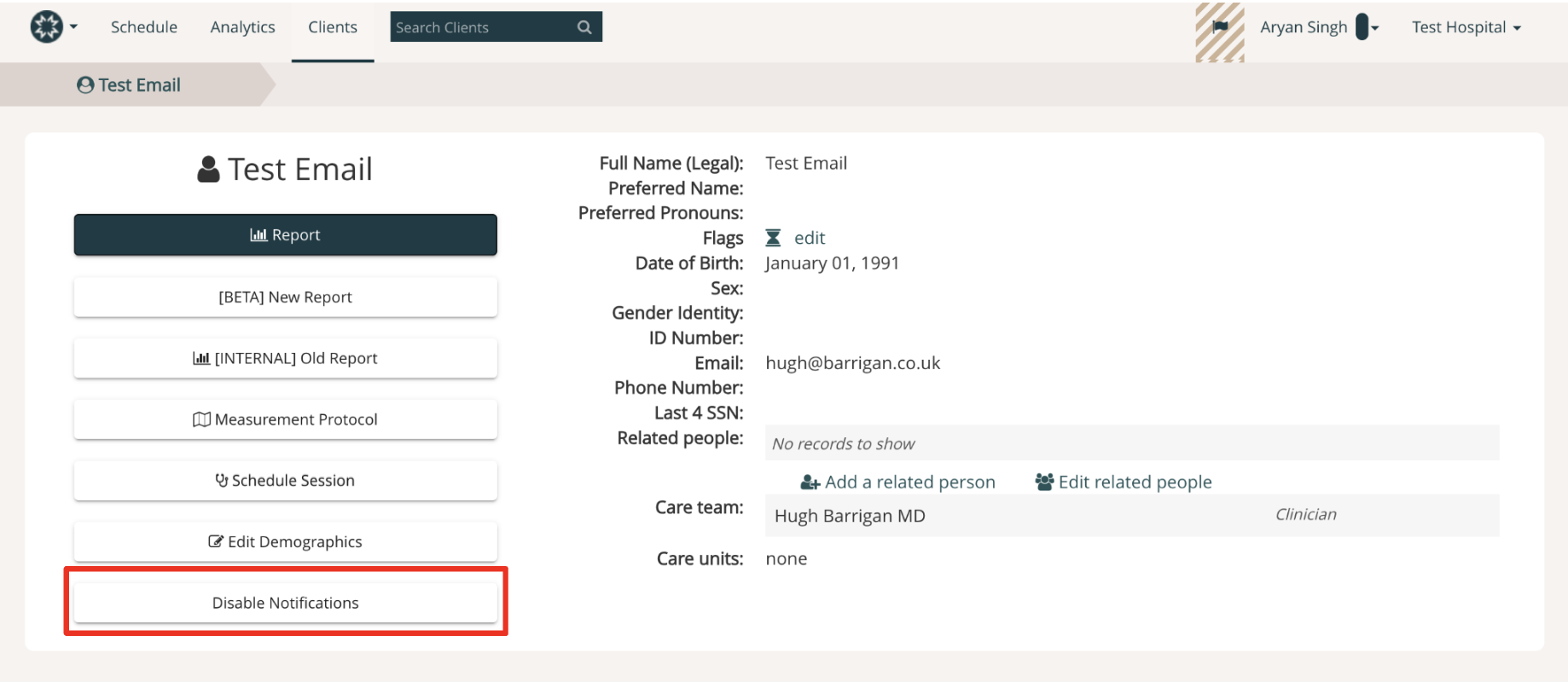The width and height of the screenshot is (1568, 682).
Task: Click the Edit related people group icon
Action: point(1044,482)
